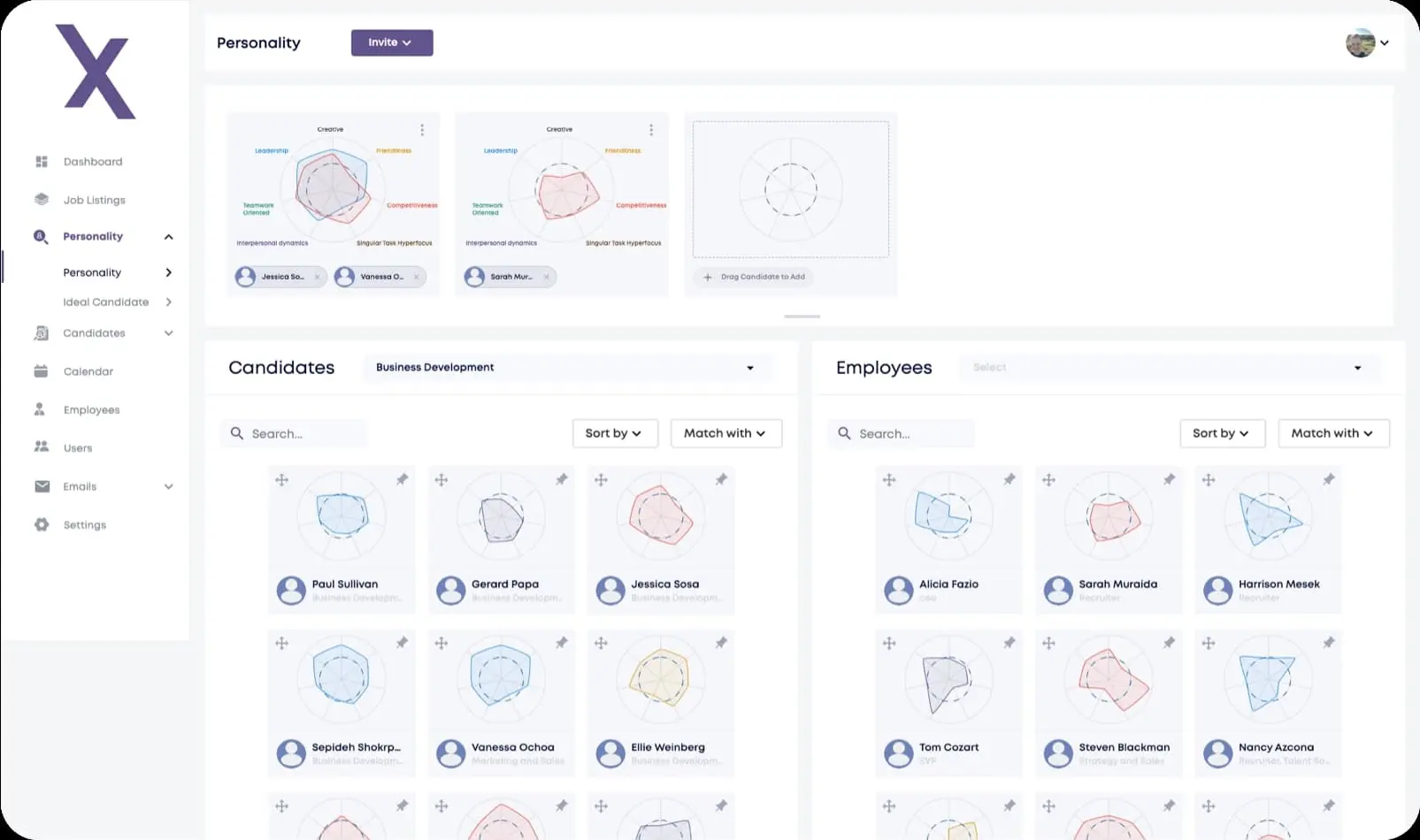This screenshot has width=1420, height=840.
Task: Remove Sarah Mur chip from chart
Action: 546,277
